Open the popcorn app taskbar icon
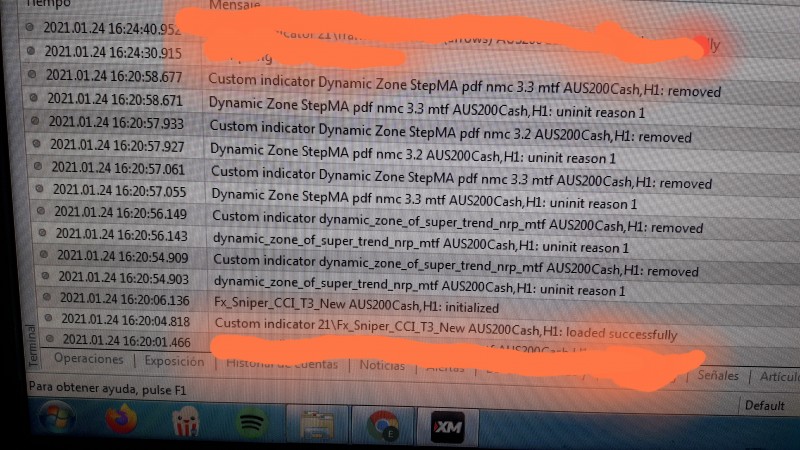This screenshot has height=450, width=800. (186, 421)
